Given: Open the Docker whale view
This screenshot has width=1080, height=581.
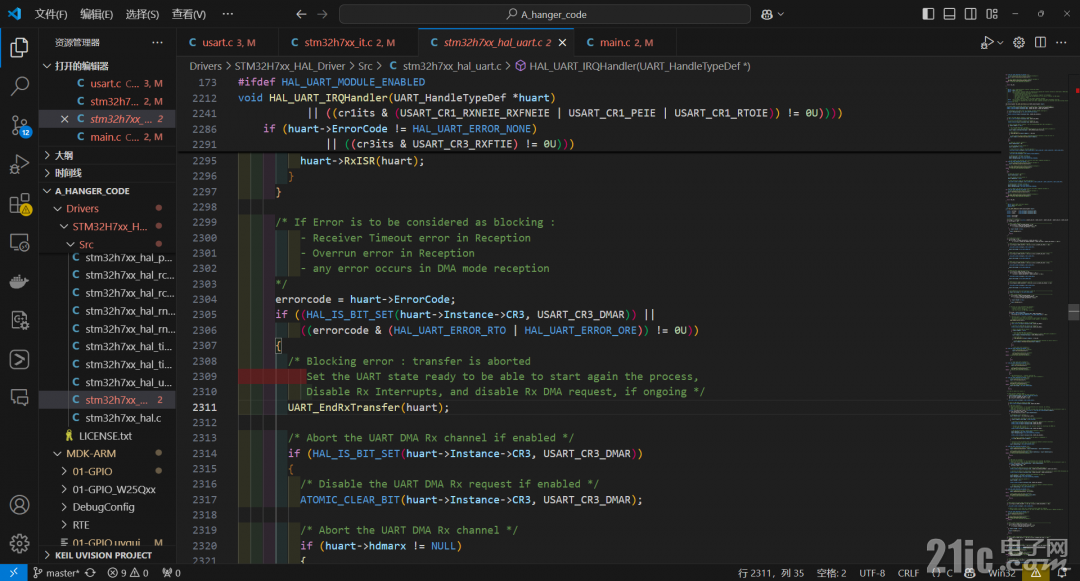Looking at the screenshot, I should 19,282.
